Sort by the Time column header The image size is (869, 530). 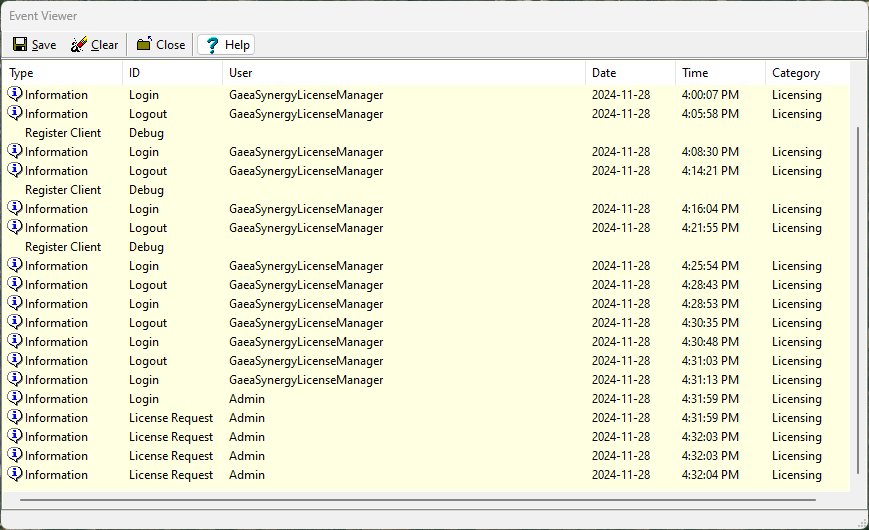[x=720, y=73]
